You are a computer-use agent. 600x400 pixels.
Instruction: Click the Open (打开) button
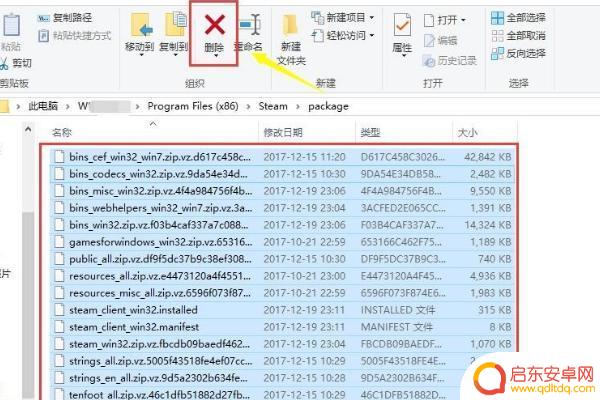coord(445,20)
